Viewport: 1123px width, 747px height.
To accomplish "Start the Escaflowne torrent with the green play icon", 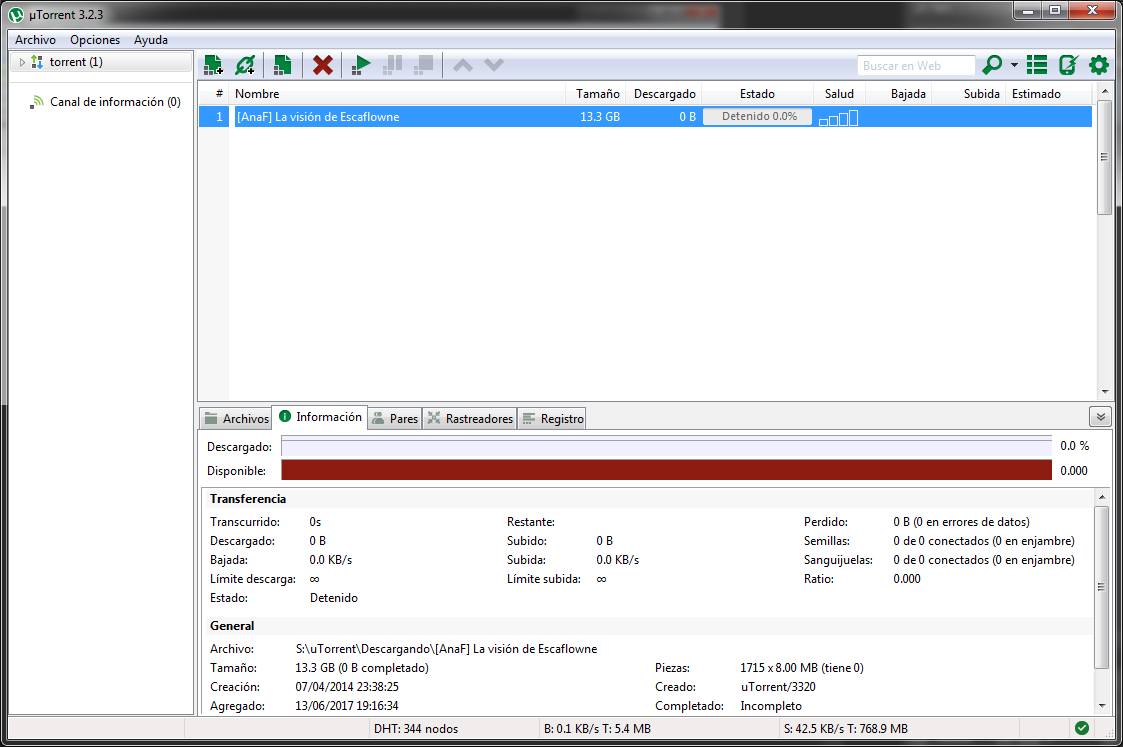I will [360, 64].
